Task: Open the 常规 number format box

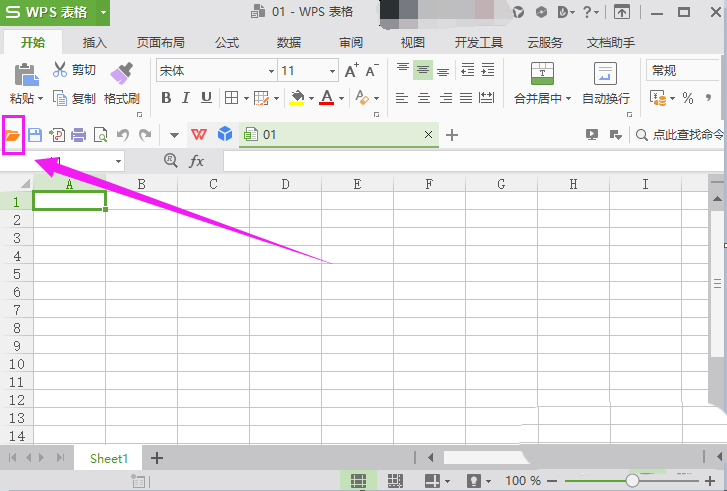Action: [683, 70]
